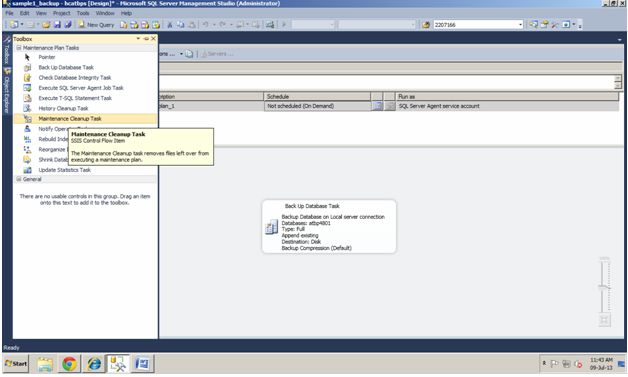Select Back Up Database Task in Toolbox

[x=66, y=67]
